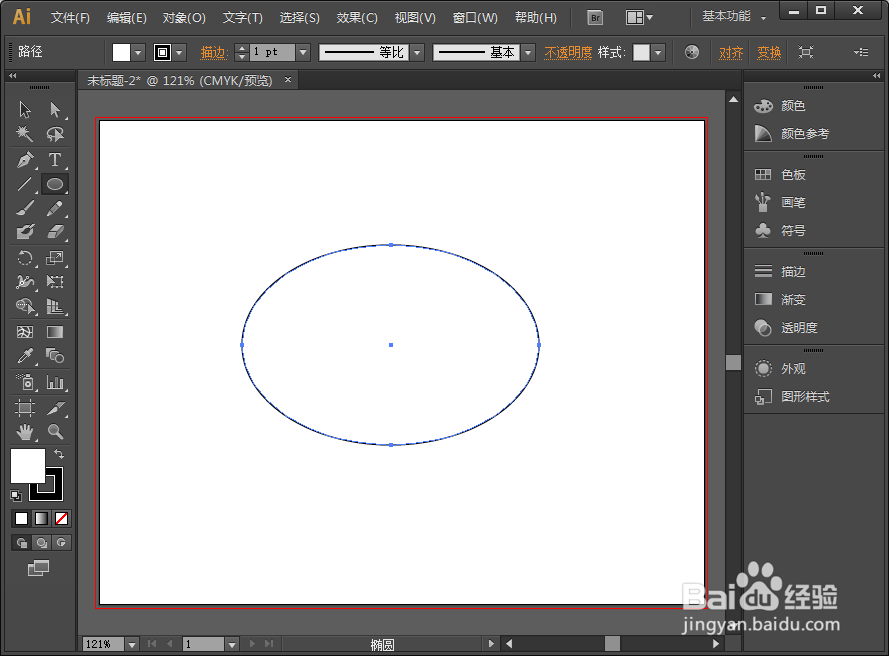Open the 窗口(W) menu

(475, 18)
